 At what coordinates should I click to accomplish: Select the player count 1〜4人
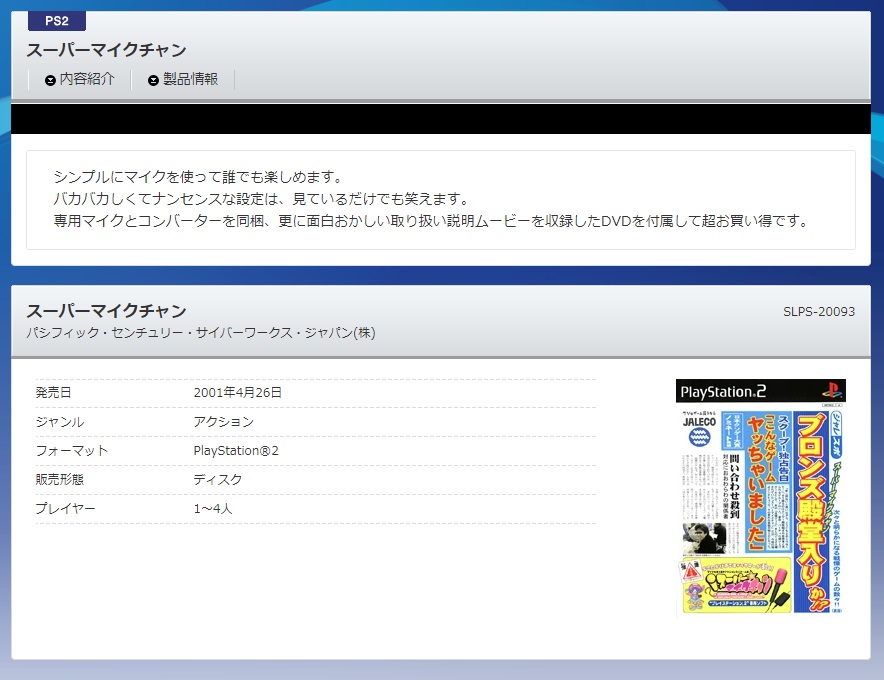213,509
